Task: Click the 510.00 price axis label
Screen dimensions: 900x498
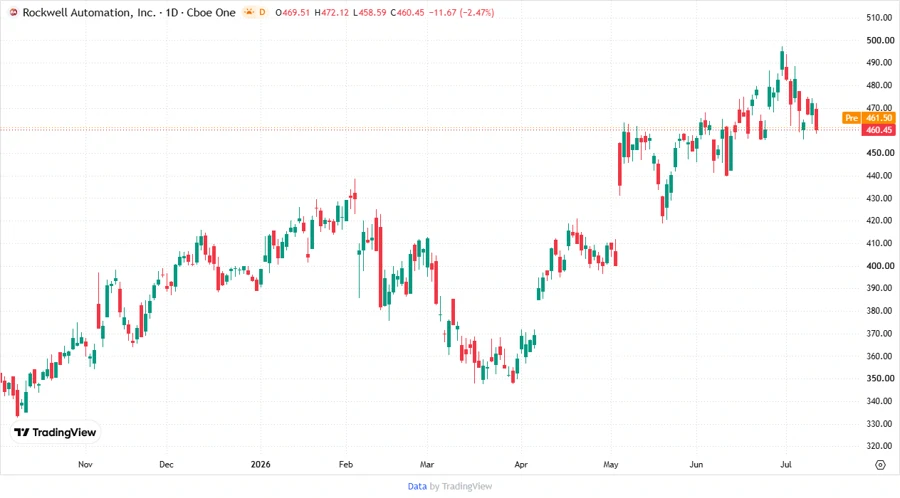Action: [880, 18]
